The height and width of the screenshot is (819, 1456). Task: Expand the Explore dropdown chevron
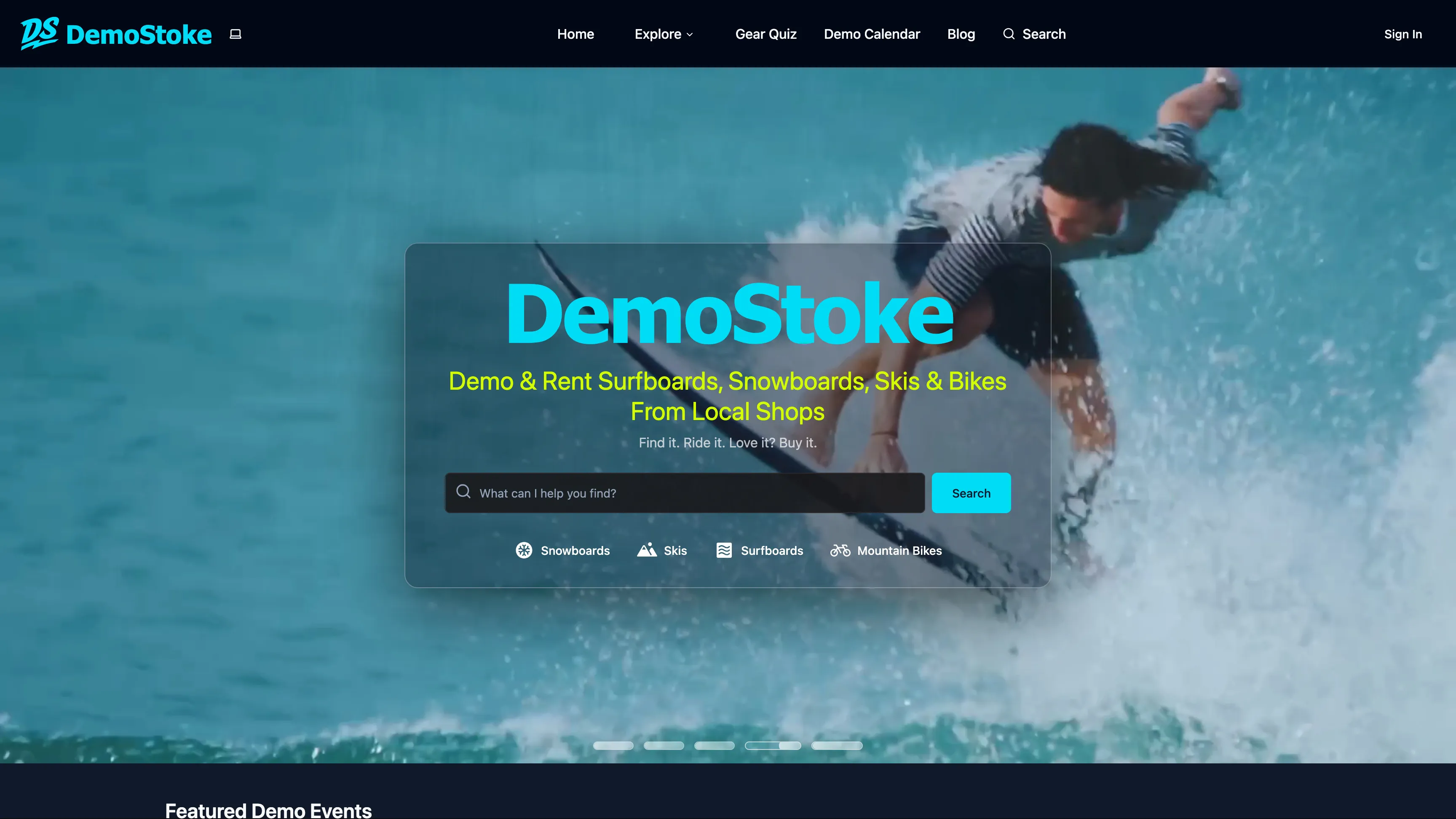click(x=690, y=35)
